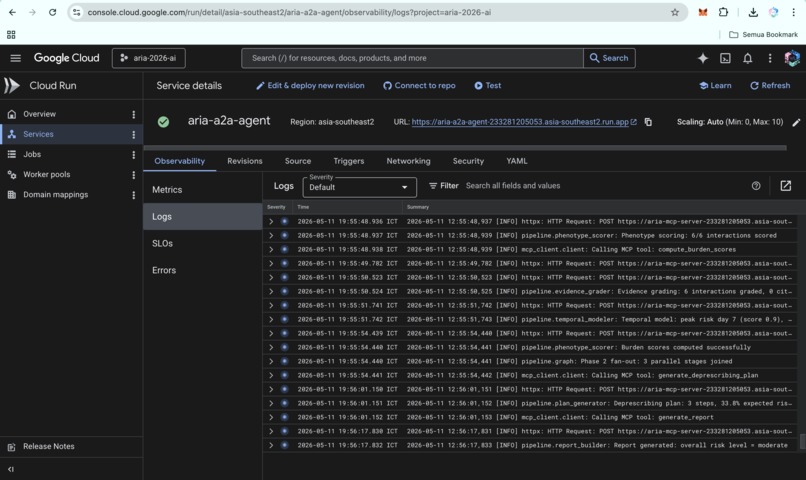Expand log entry Calling MCP tool compute_burden_scores

click(x=271, y=249)
